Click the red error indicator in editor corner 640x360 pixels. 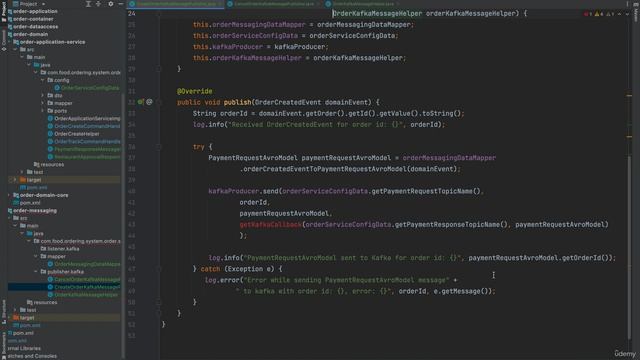(588, 14)
